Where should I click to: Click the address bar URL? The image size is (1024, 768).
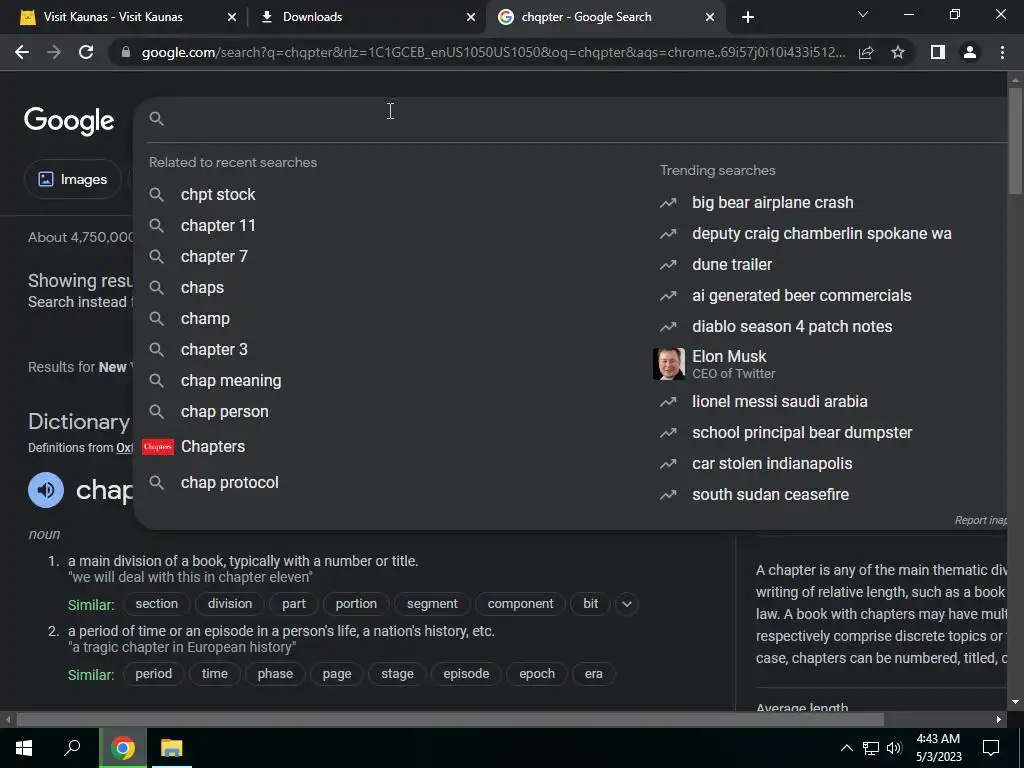point(493,52)
